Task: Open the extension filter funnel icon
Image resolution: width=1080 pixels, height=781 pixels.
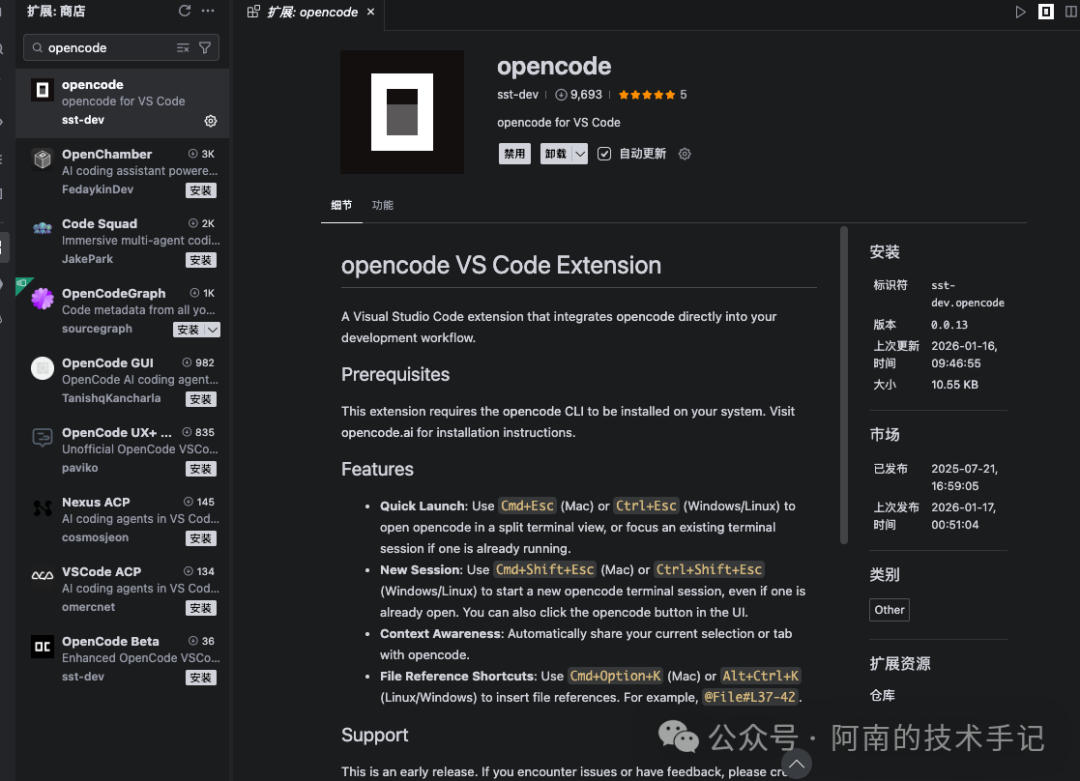Action: pos(205,47)
